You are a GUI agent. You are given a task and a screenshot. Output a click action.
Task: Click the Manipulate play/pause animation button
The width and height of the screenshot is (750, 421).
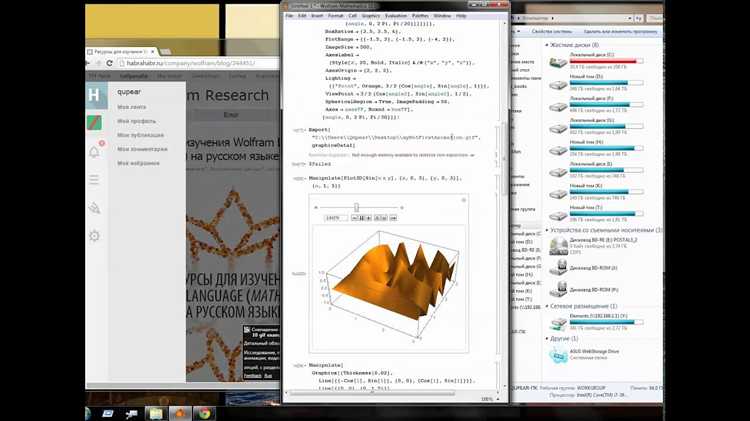pos(362,218)
